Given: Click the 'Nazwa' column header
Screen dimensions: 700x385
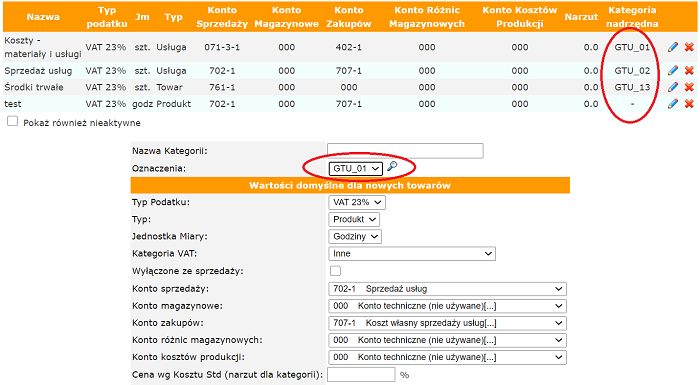Looking at the screenshot, I should coord(43,17).
